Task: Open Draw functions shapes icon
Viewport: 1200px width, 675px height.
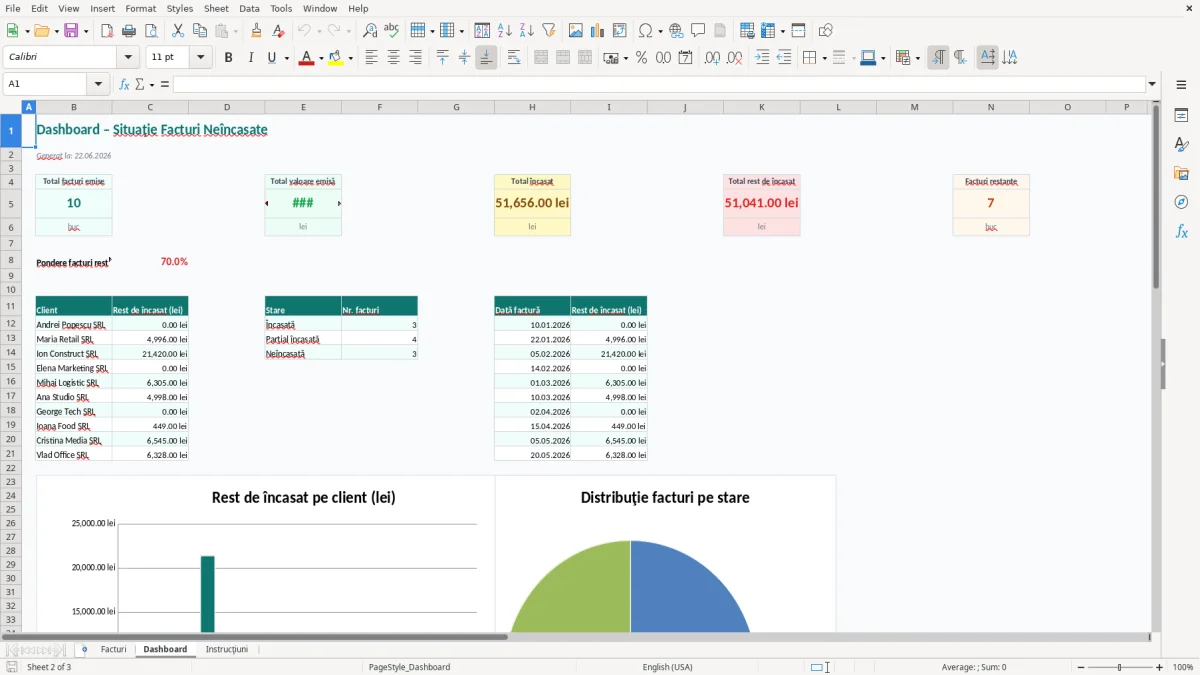Action: pos(826,31)
